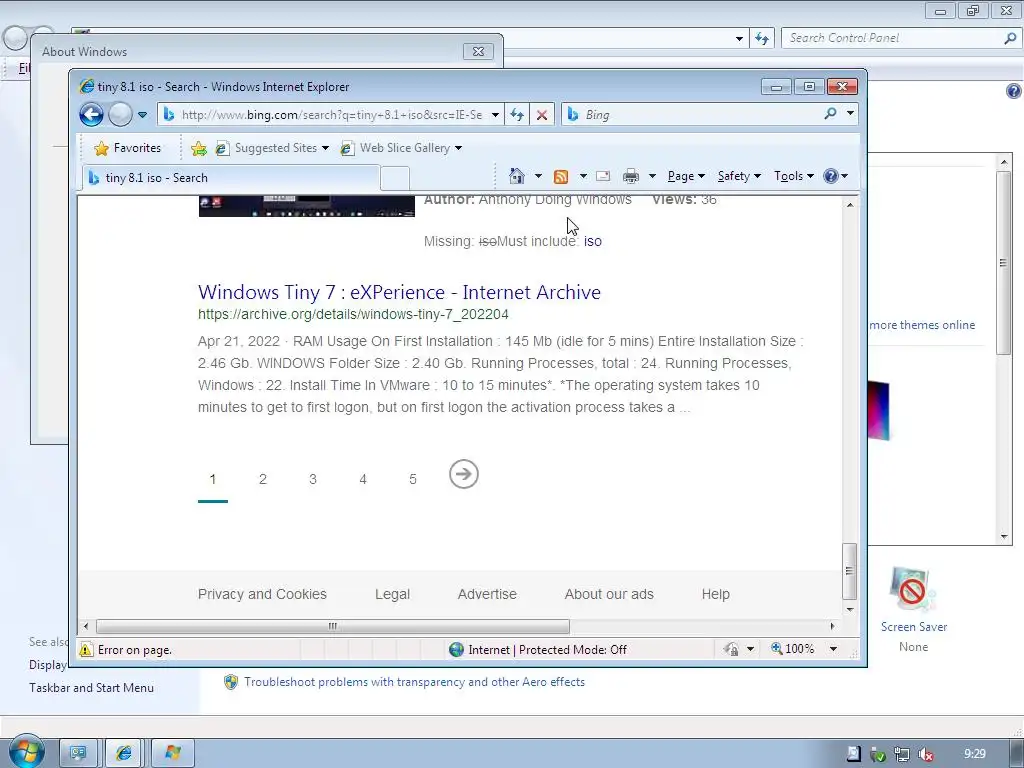Expand the Print dropdown arrow

pyautogui.click(x=652, y=176)
